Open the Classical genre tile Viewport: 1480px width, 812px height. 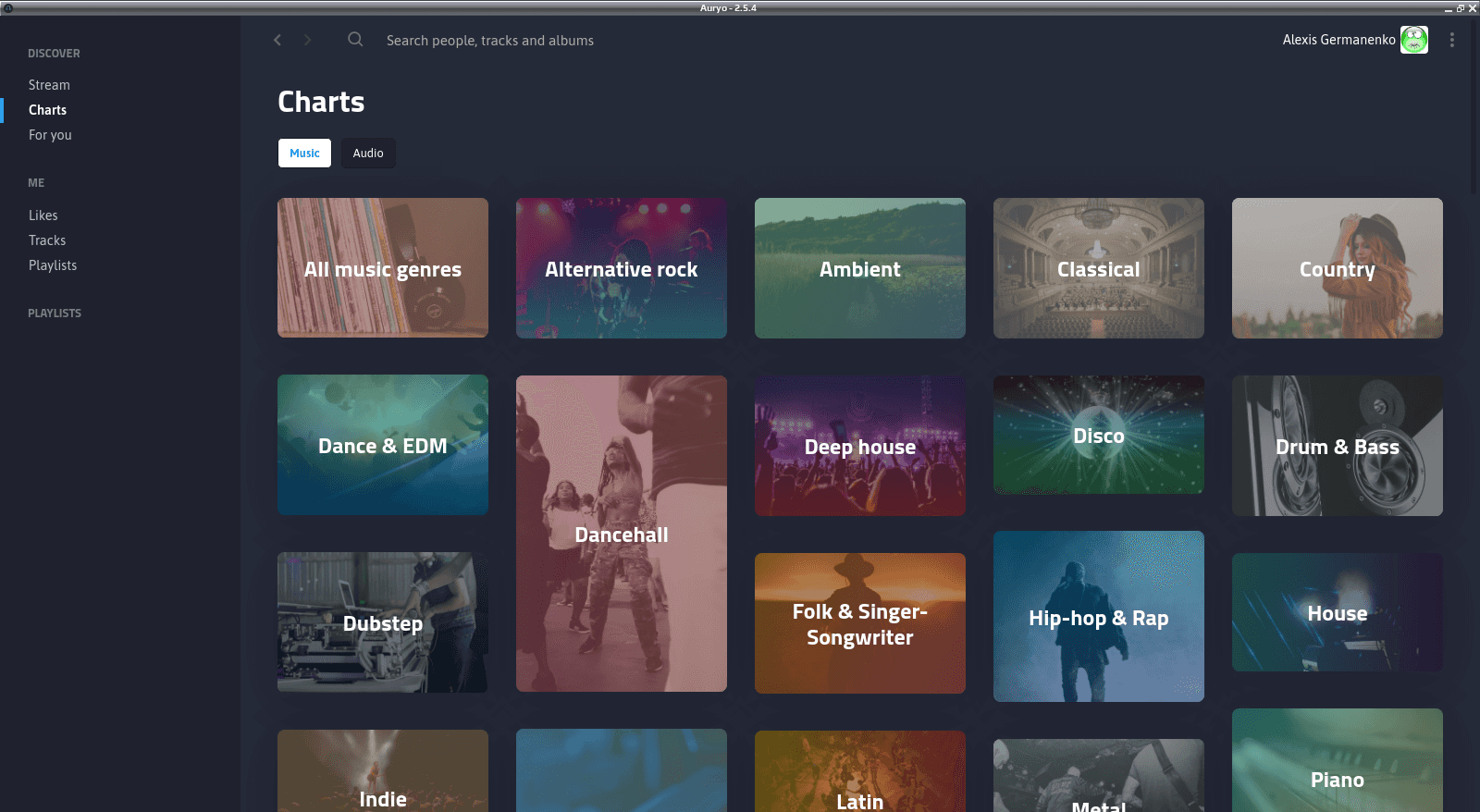(x=1099, y=268)
